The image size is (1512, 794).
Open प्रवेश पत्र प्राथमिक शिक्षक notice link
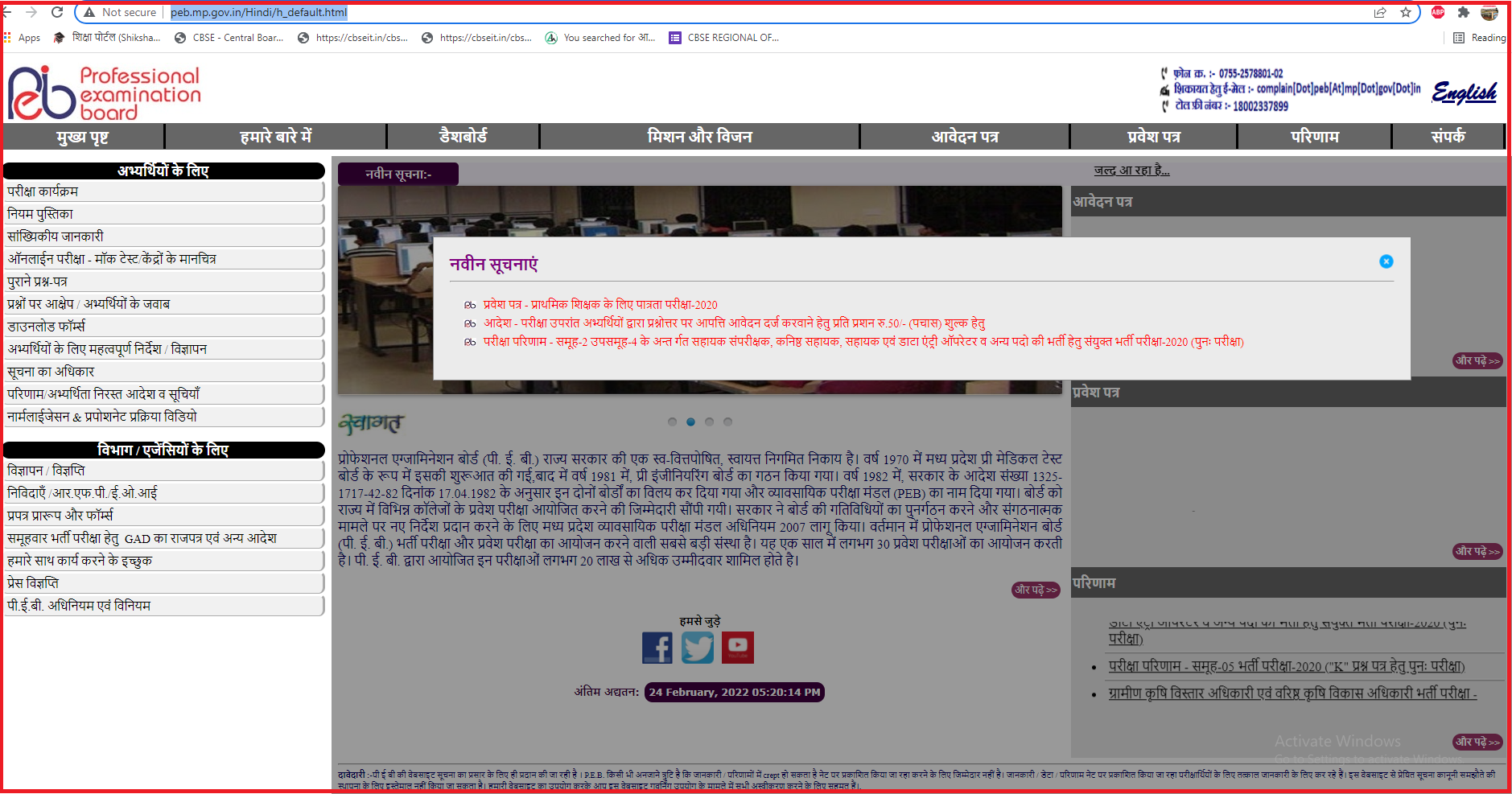[599, 305]
